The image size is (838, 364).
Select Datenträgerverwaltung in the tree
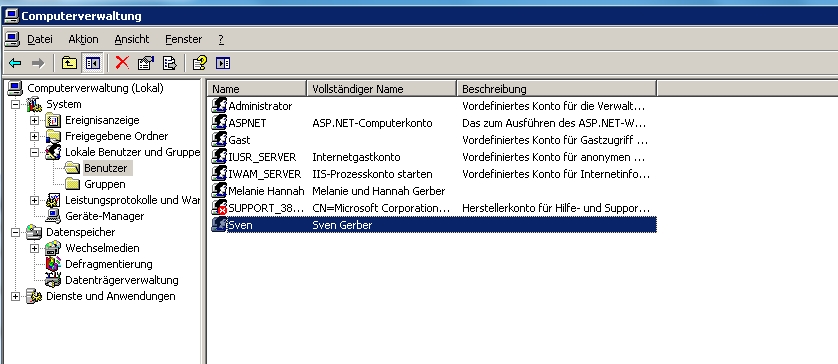(122, 280)
